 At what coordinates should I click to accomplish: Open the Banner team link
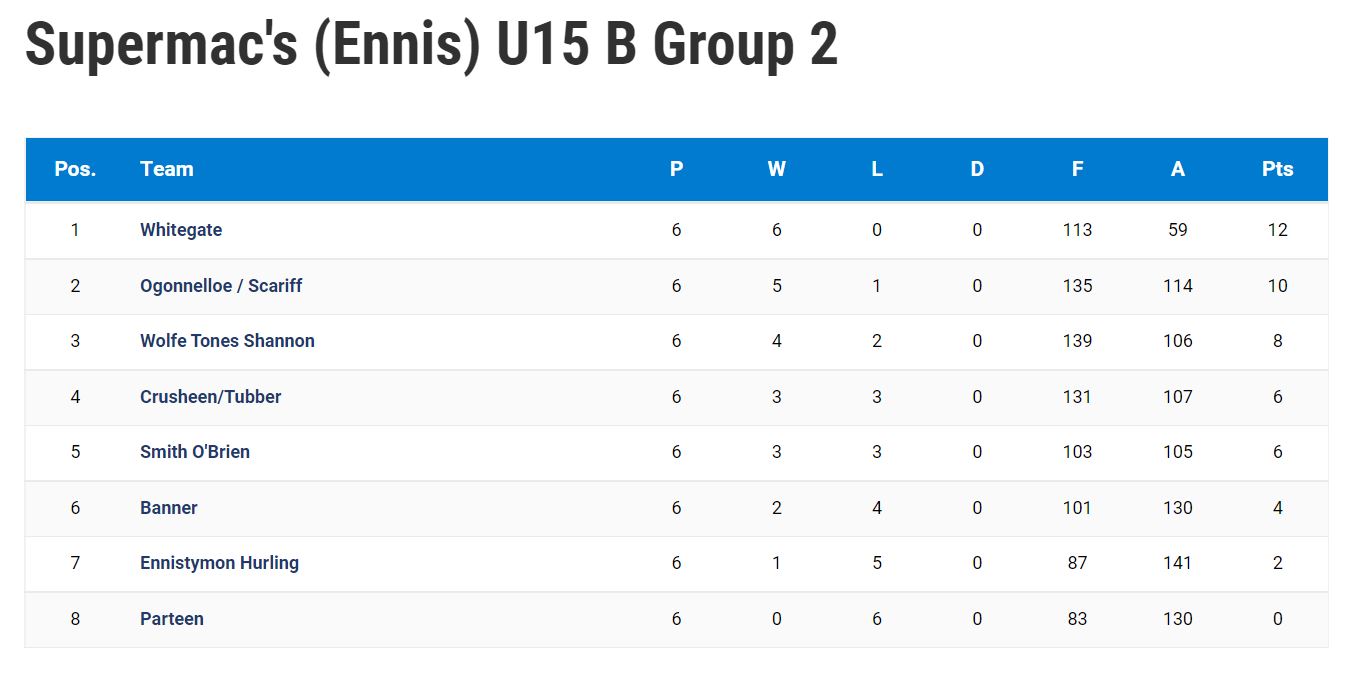(169, 508)
